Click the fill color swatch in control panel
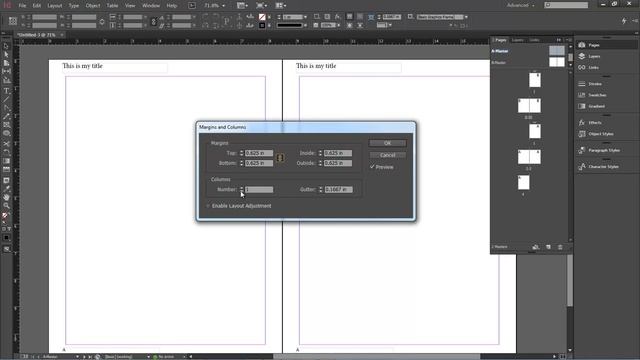640x360 pixels. (262, 17)
